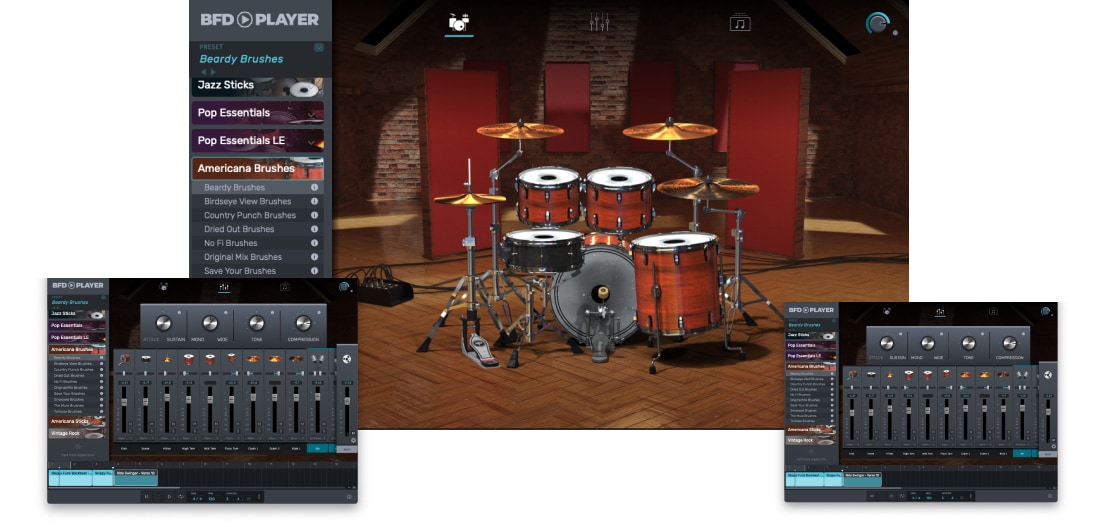Toggle loop button in left window transport
This screenshot has height=527, width=1100.
181,496
